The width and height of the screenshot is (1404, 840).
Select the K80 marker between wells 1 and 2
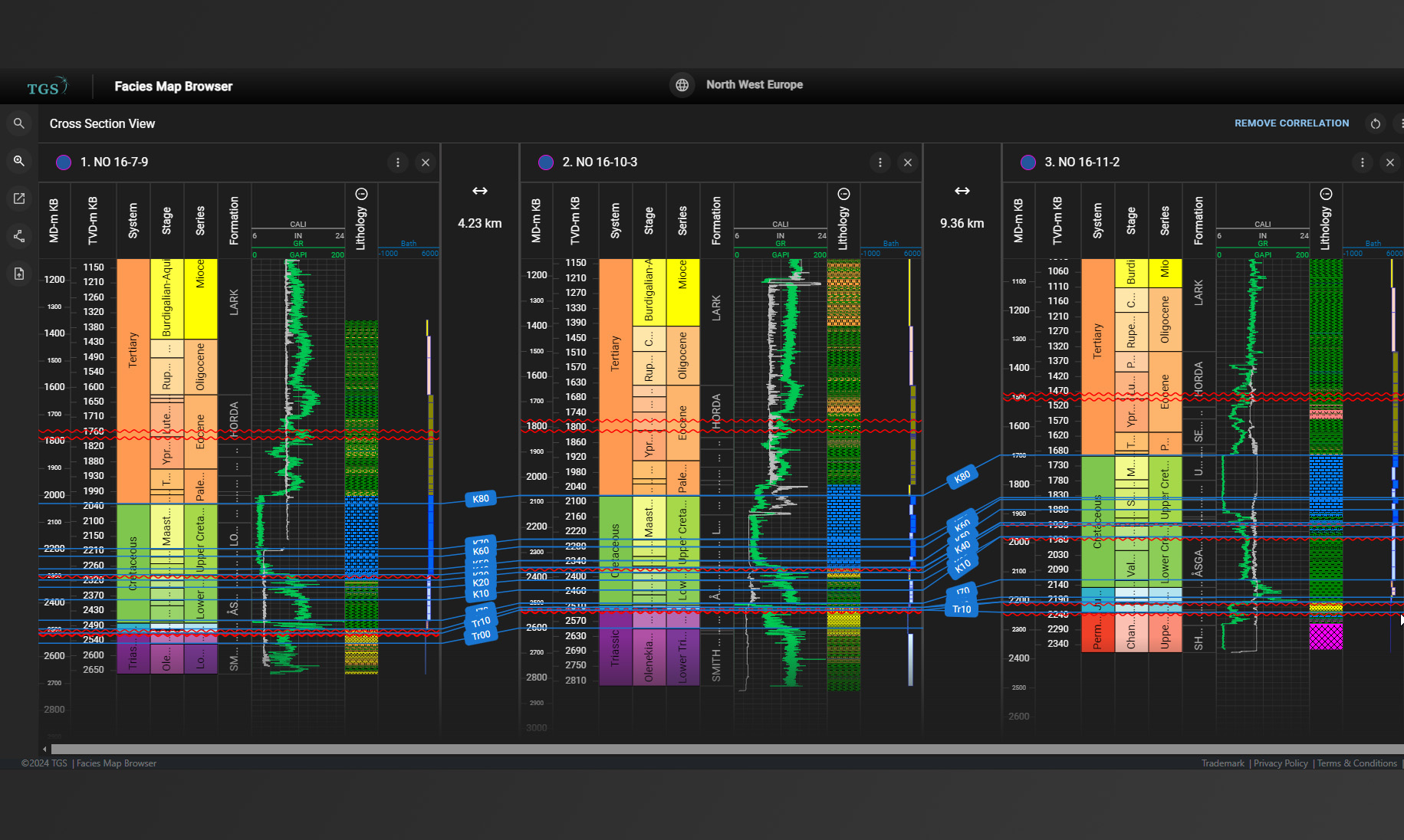(481, 499)
